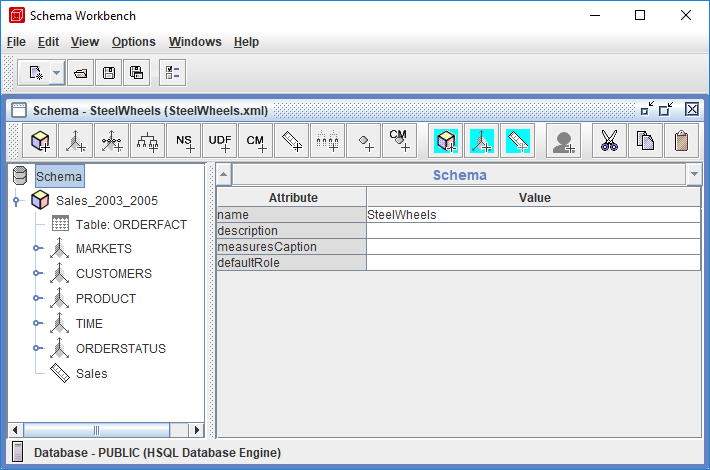710x470 pixels.
Task: Open the Windows menu
Action: [x=195, y=42]
